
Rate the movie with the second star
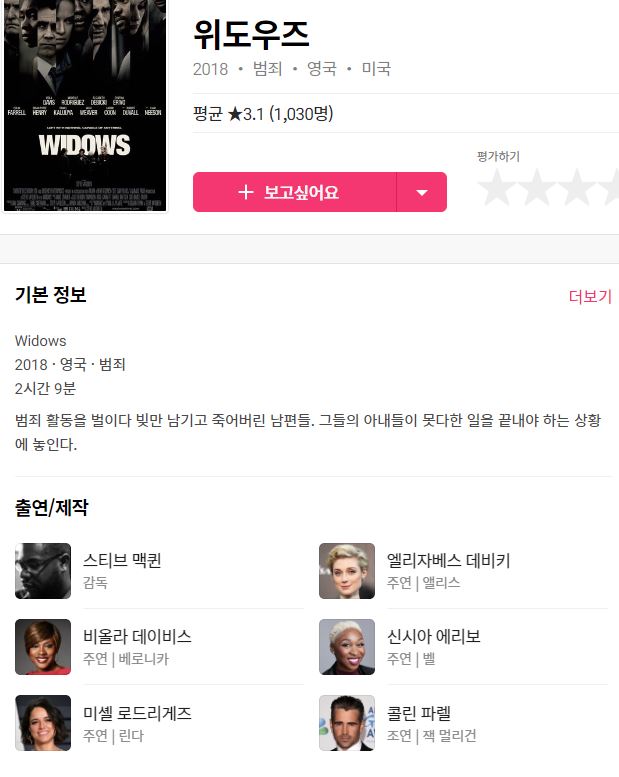[536, 187]
